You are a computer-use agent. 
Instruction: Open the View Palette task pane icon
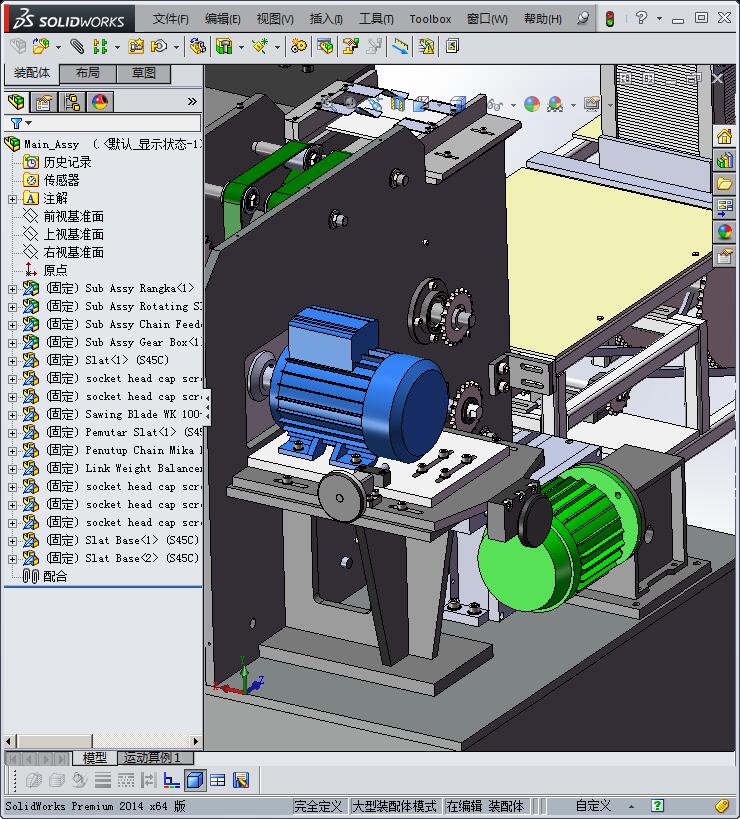pyautogui.click(x=724, y=207)
